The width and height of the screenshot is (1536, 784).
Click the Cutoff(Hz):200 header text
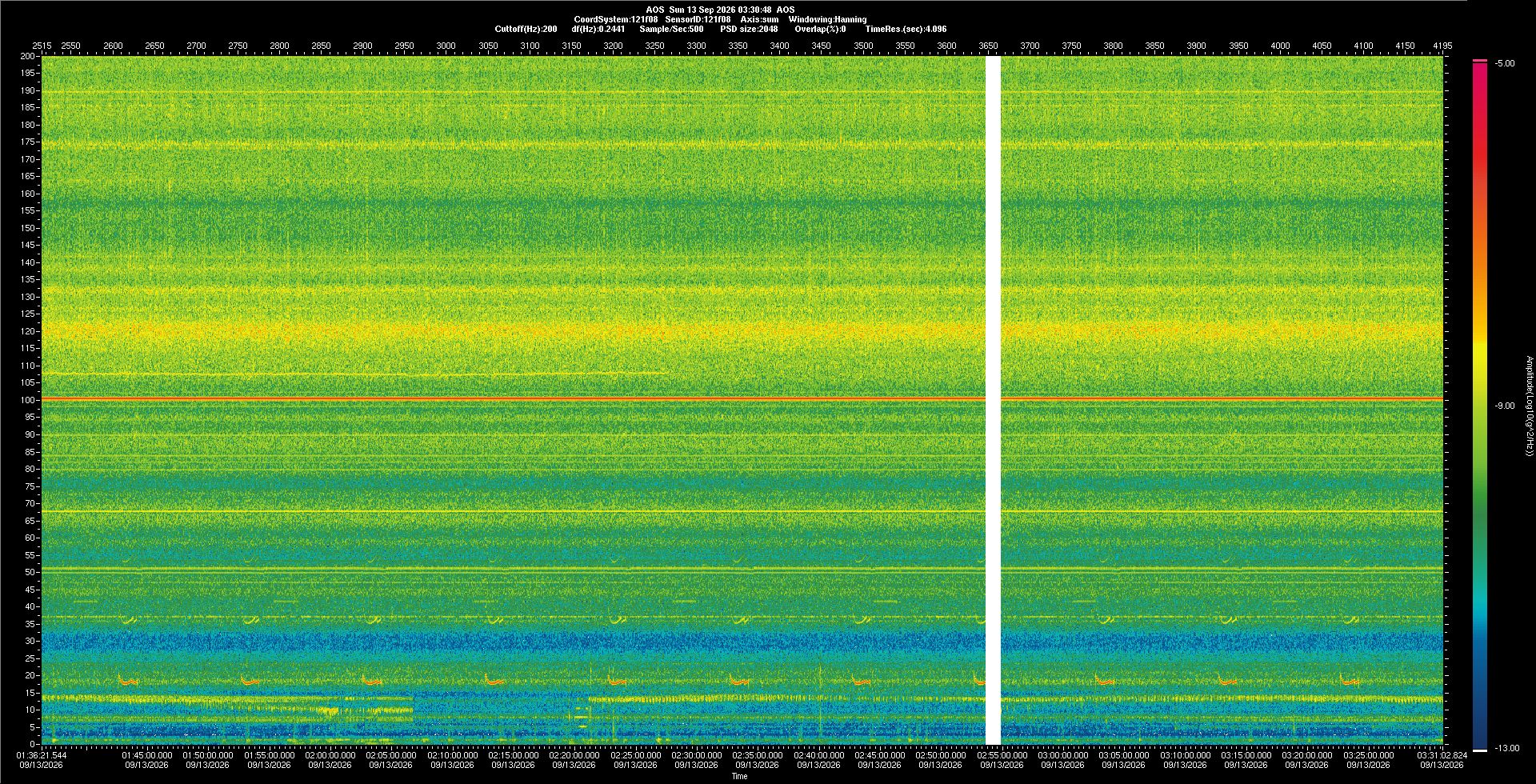526,29
